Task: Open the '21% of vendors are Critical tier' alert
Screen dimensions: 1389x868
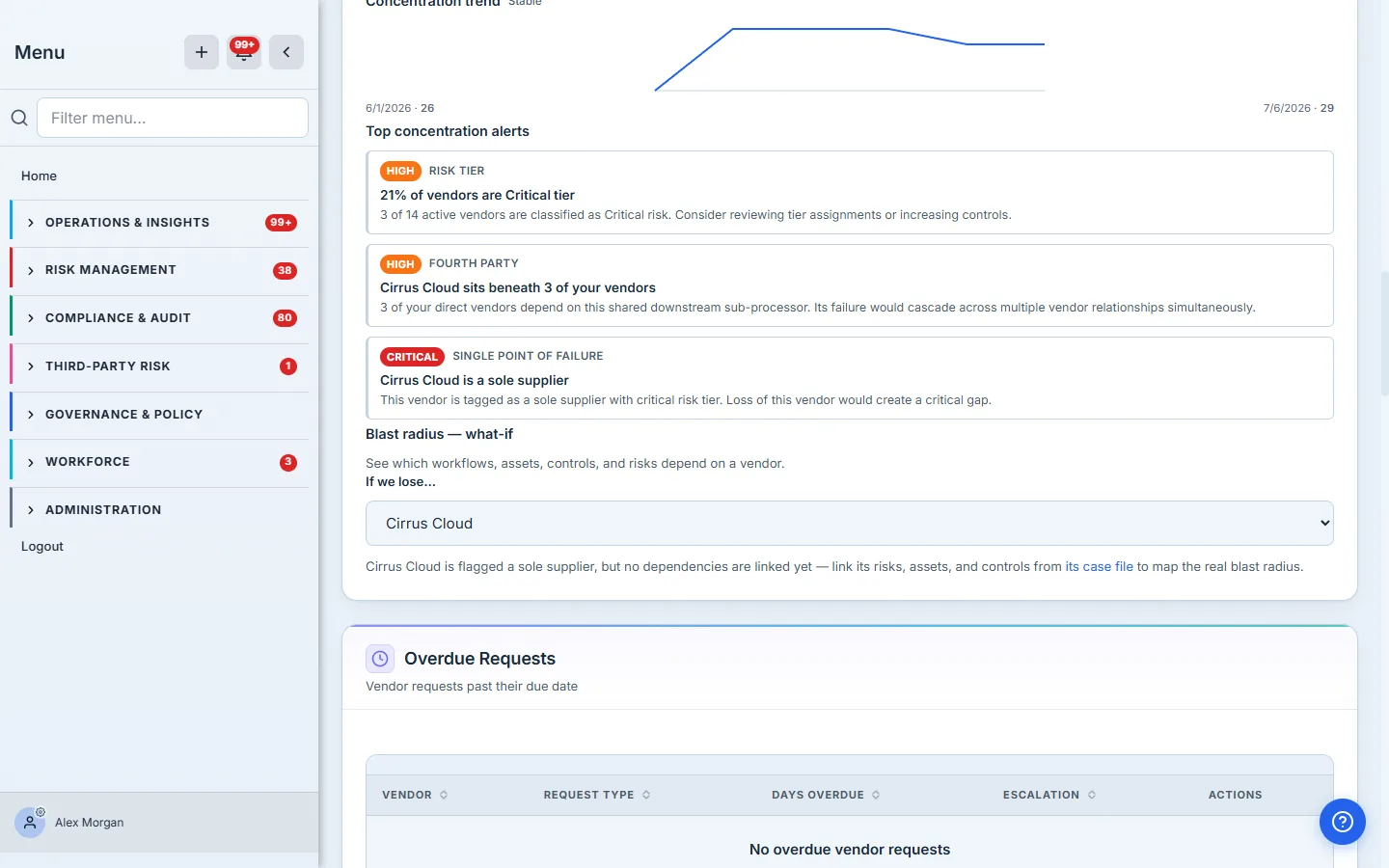Action: pos(850,193)
